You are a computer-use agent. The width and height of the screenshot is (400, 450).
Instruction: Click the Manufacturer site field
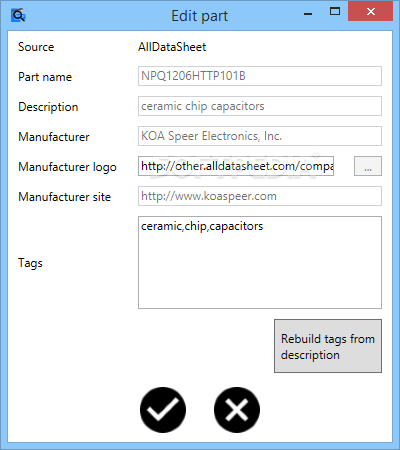(260, 196)
